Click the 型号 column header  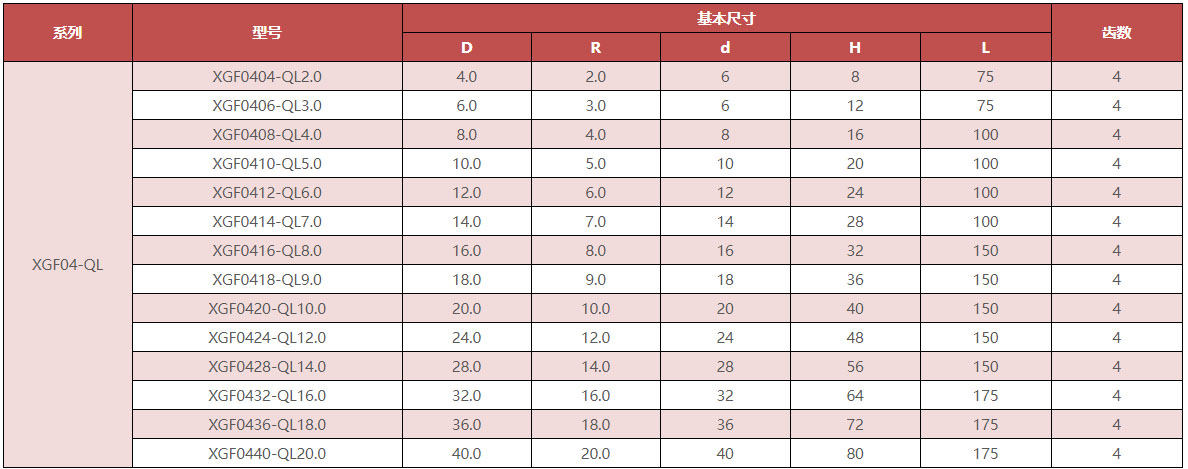[x=267, y=32]
